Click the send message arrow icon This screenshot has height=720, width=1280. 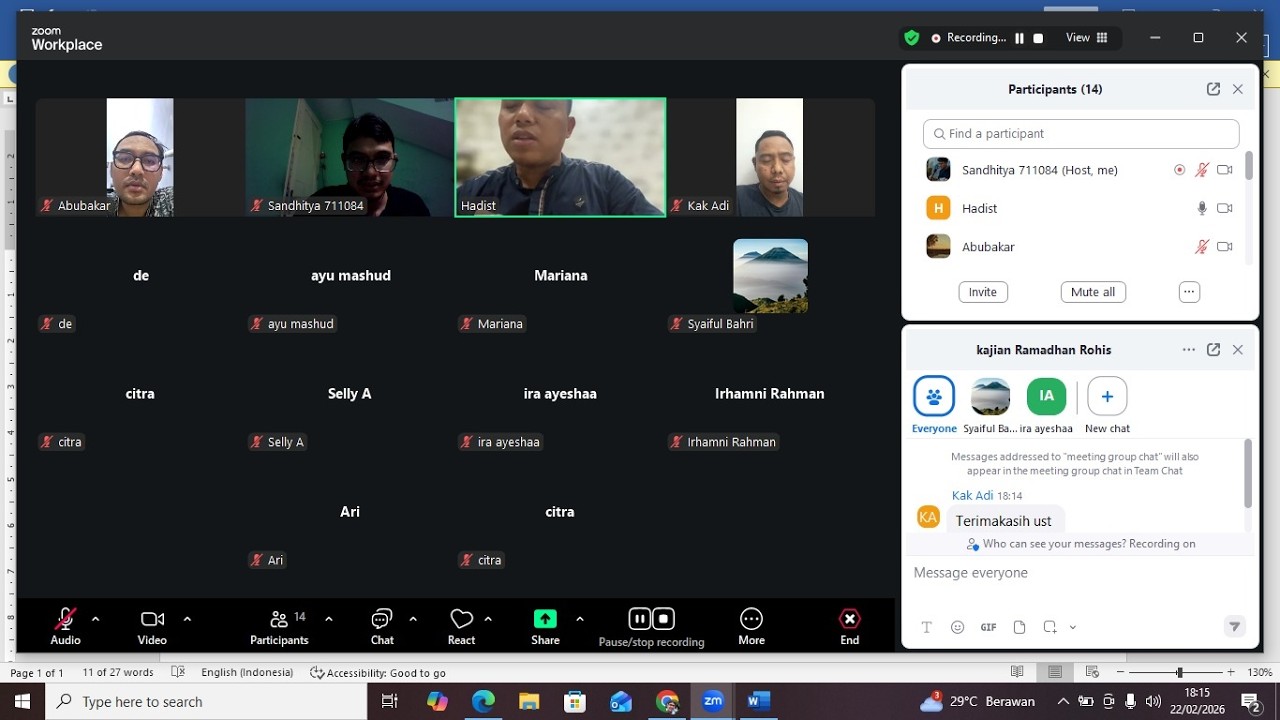click(1235, 627)
